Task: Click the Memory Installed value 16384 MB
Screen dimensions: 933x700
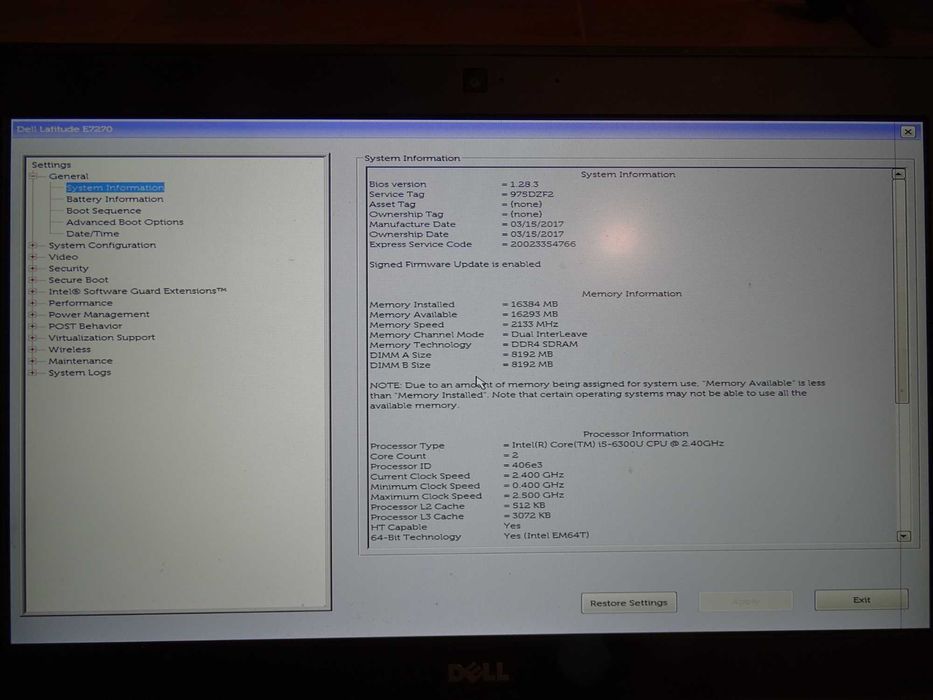Action: pos(534,304)
